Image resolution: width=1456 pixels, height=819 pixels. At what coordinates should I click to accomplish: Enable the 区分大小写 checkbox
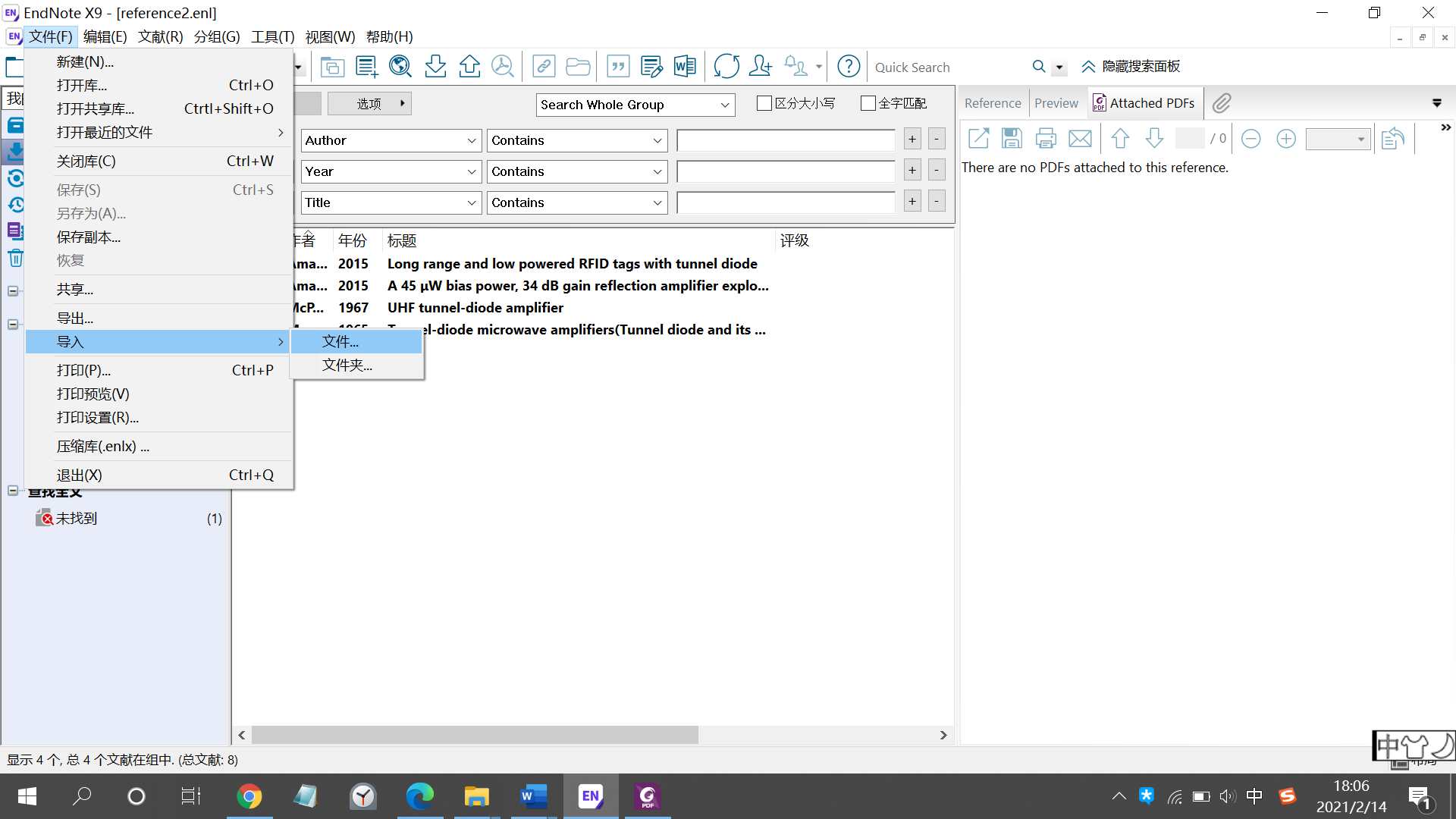click(764, 103)
